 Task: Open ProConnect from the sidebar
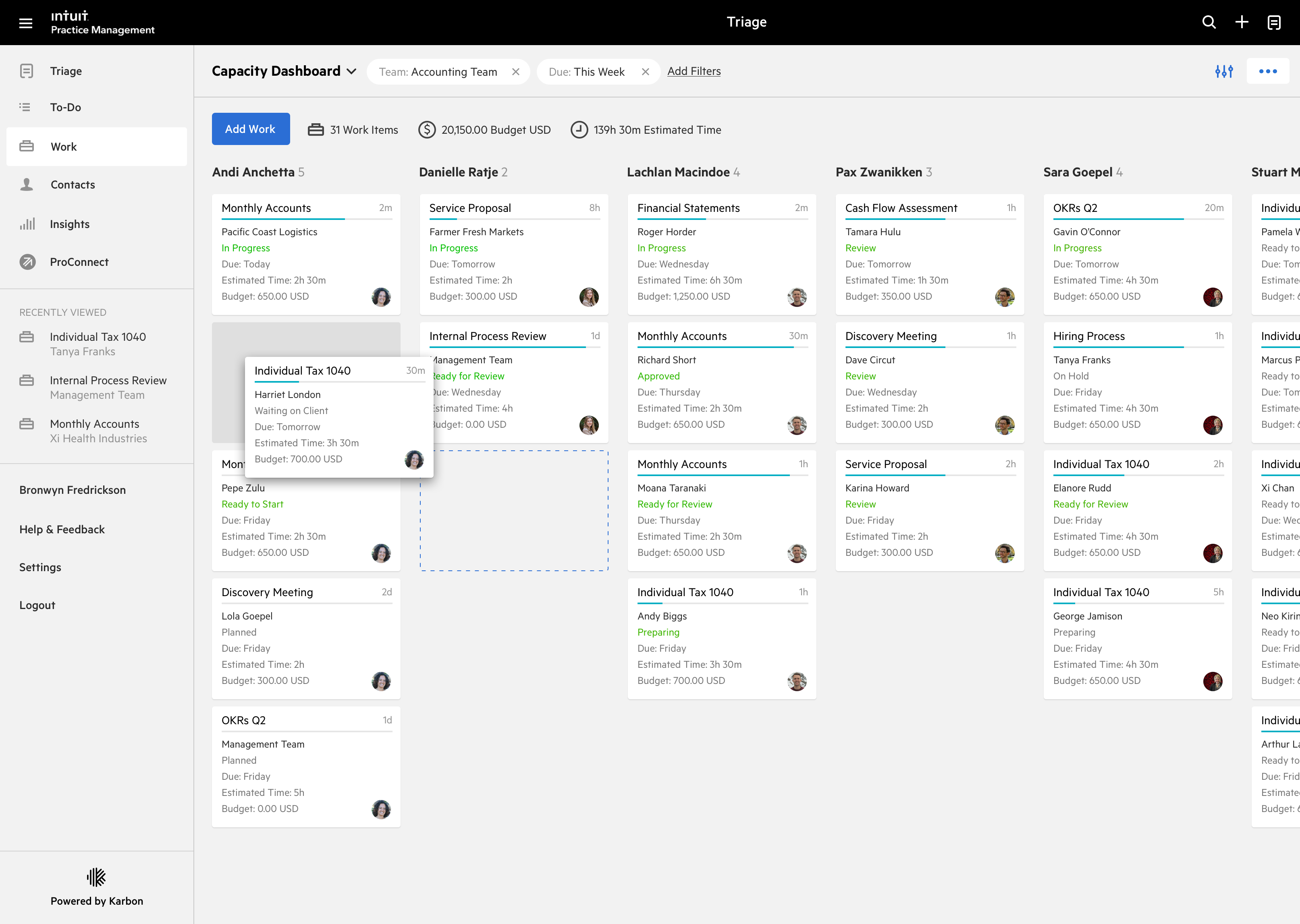[27, 262]
